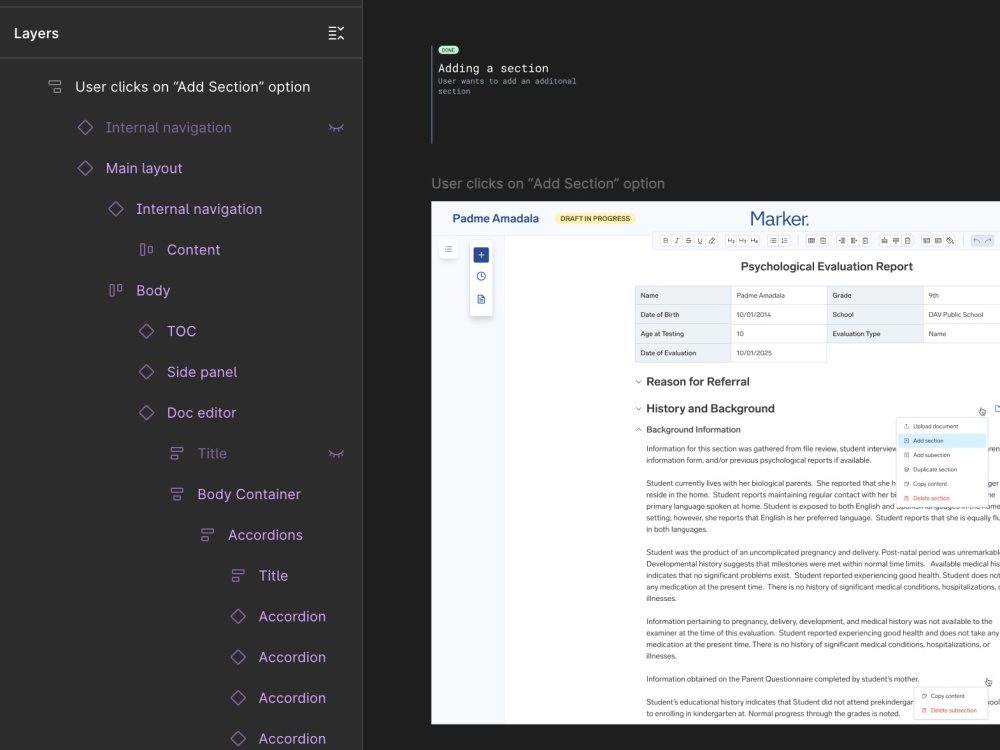Click the blue plus button in side panel

pos(481,255)
